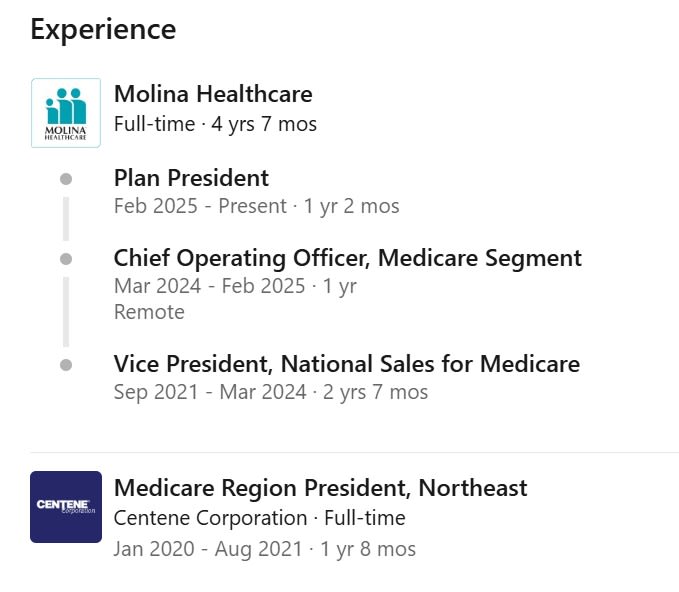Click the Experience section heading
This screenshot has width=679, height=592.
(103, 30)
